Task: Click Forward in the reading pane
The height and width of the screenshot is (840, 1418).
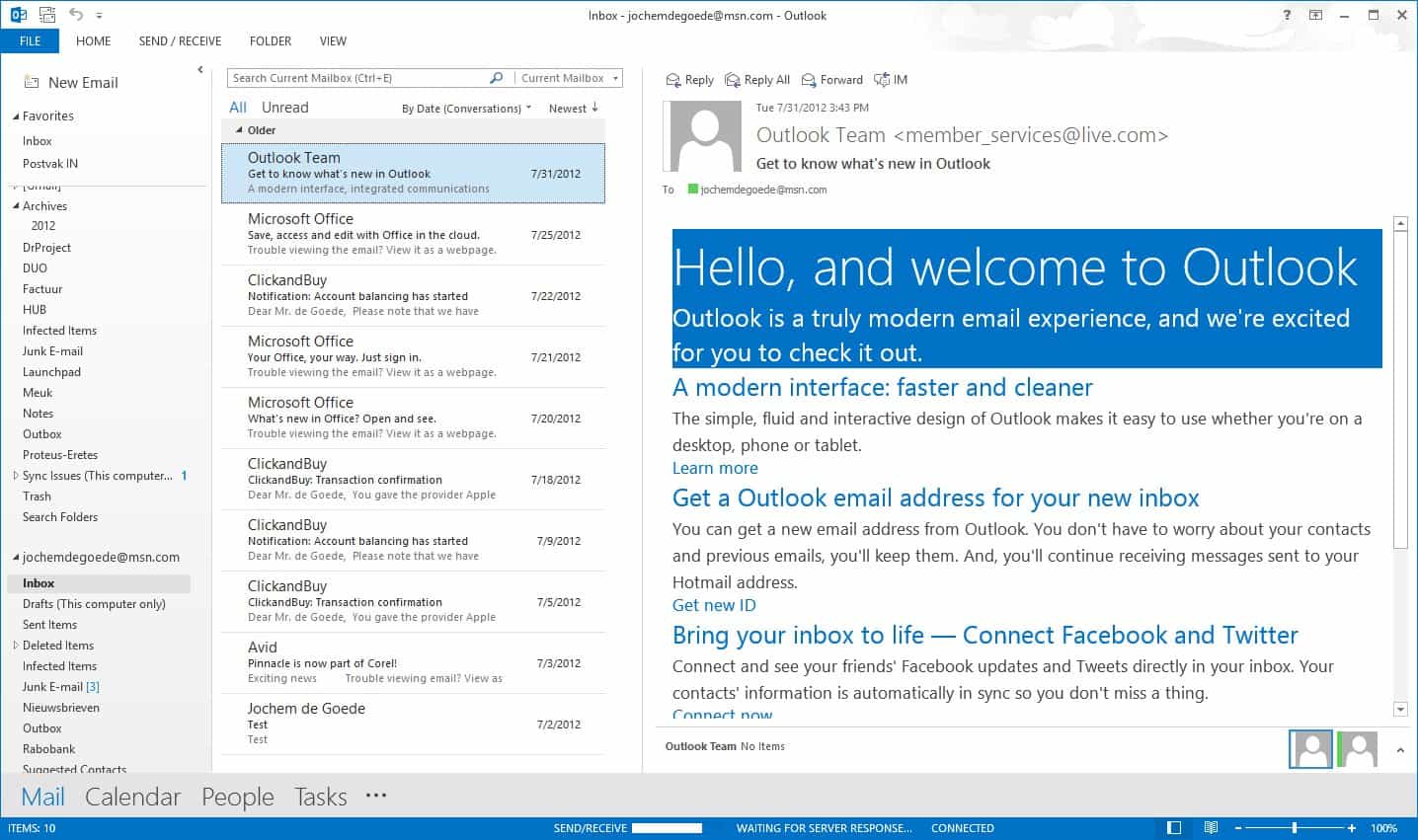Action: pyautogui.click(x=832, y=80)
